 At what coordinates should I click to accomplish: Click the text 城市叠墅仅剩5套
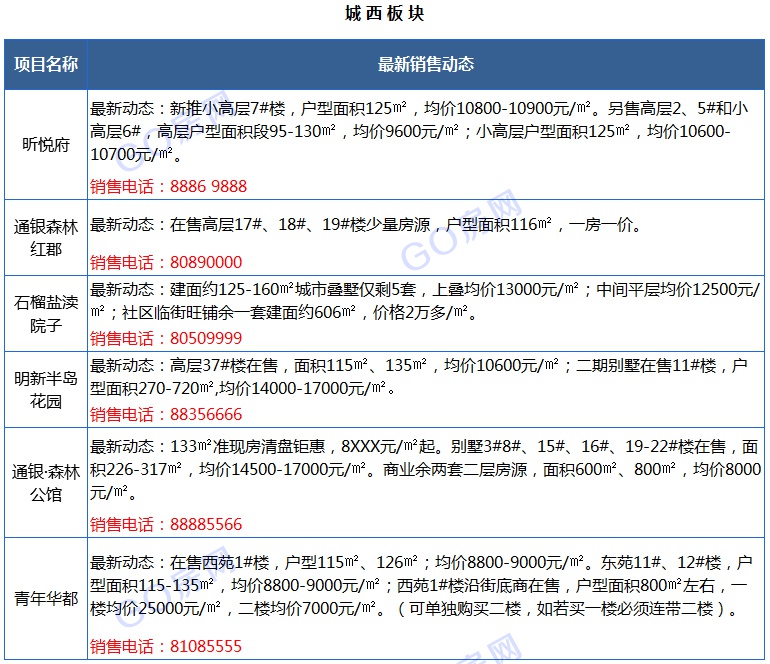355,290
